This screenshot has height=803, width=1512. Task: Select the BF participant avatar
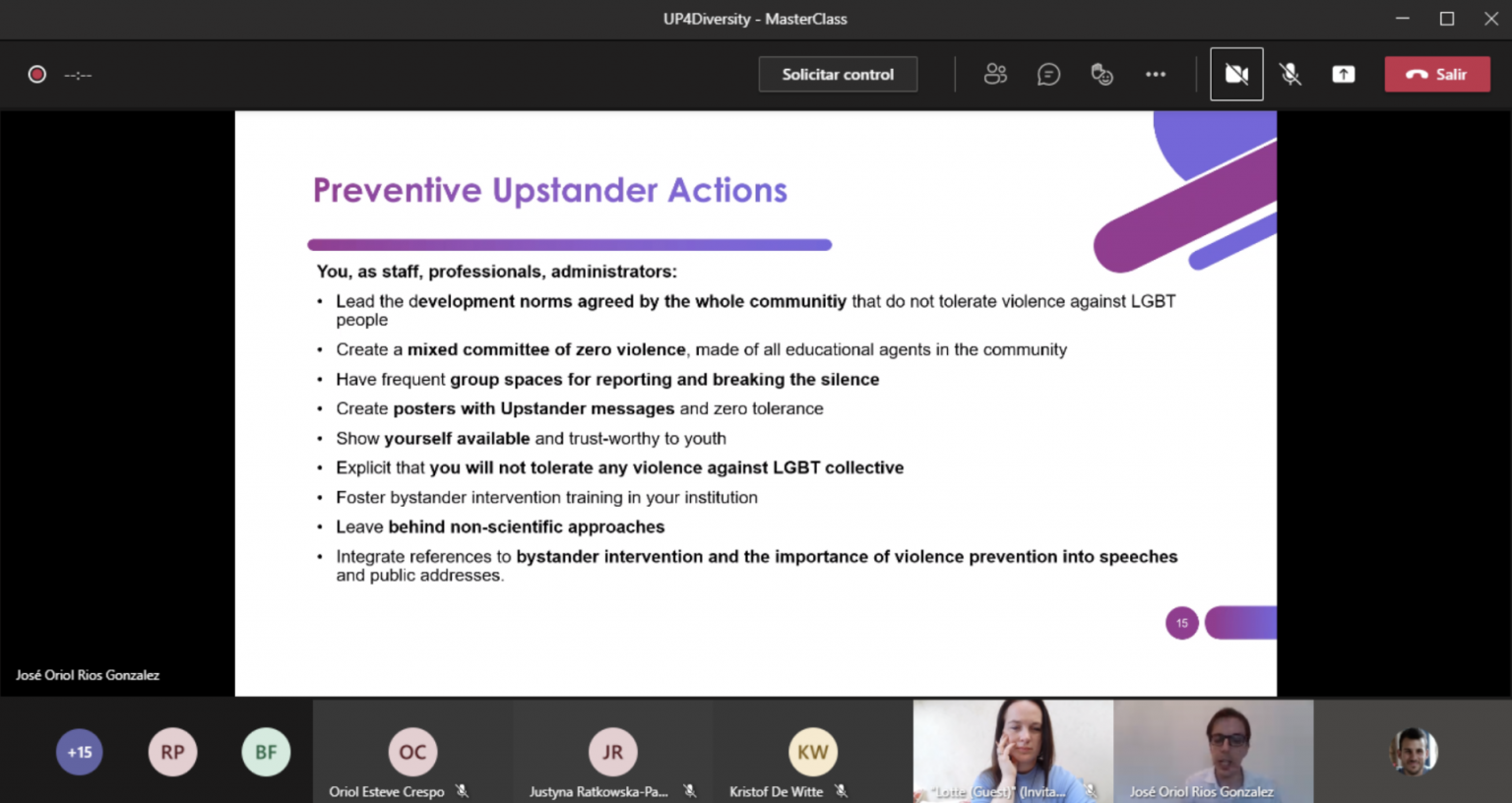point(266,752)
